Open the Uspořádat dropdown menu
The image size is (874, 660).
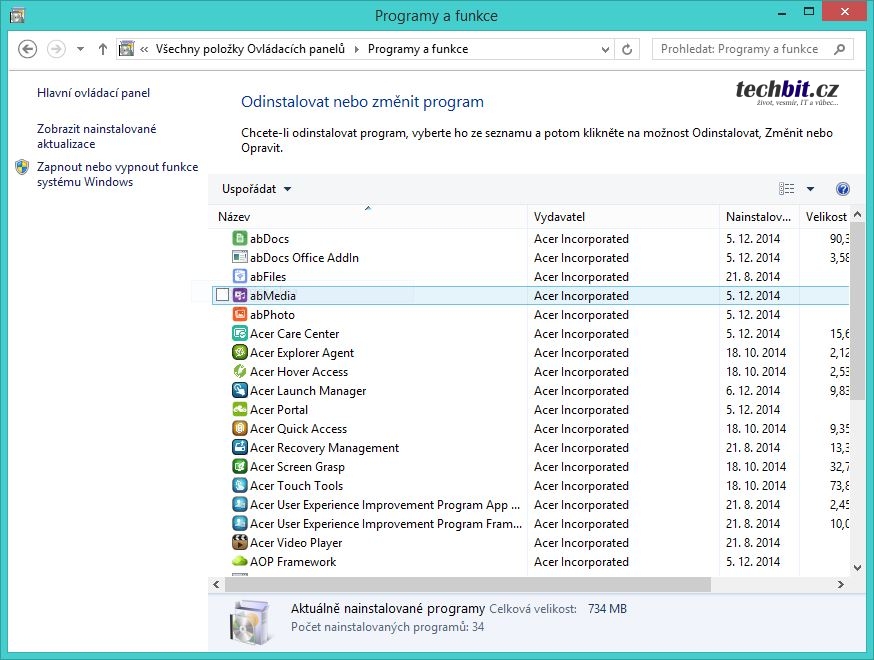256,189
